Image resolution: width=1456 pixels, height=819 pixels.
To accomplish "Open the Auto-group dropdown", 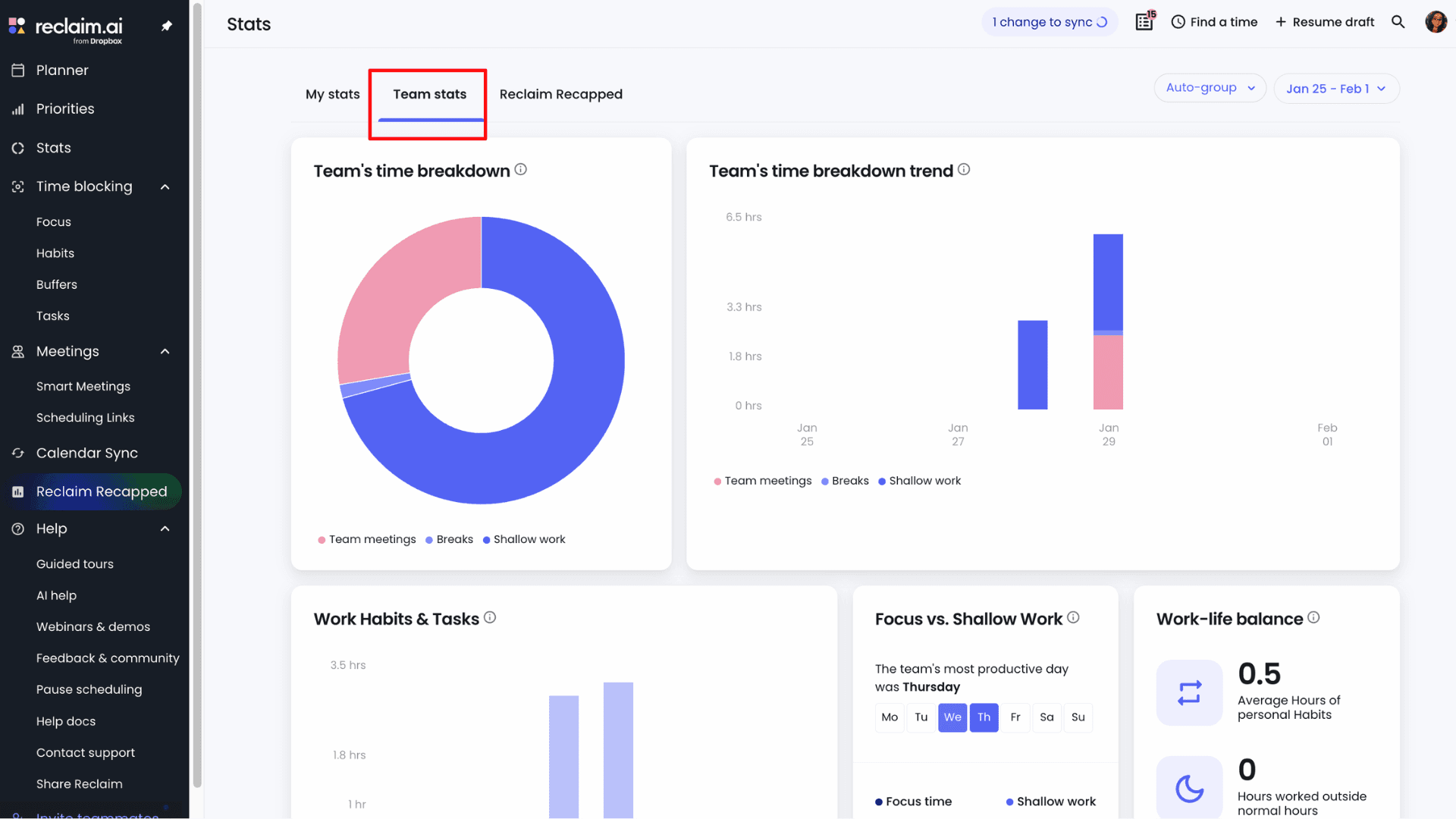I will click(1210, 88).
